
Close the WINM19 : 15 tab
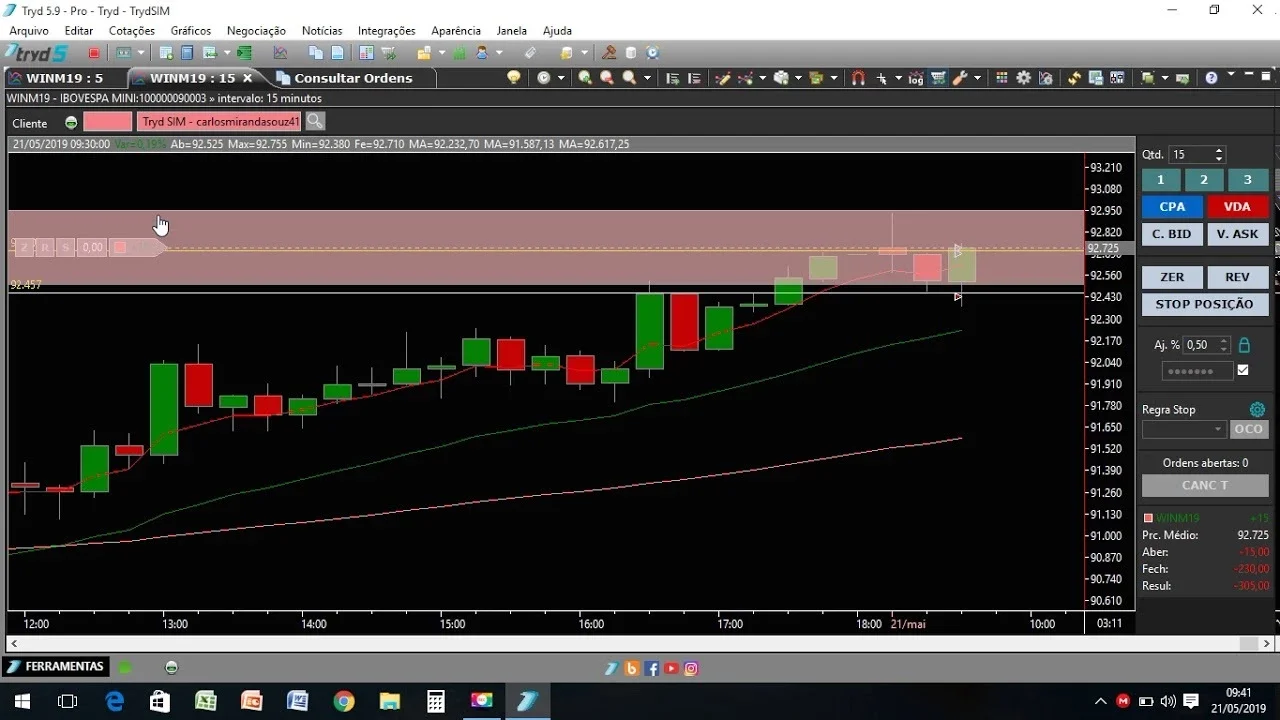pos(248,78)
